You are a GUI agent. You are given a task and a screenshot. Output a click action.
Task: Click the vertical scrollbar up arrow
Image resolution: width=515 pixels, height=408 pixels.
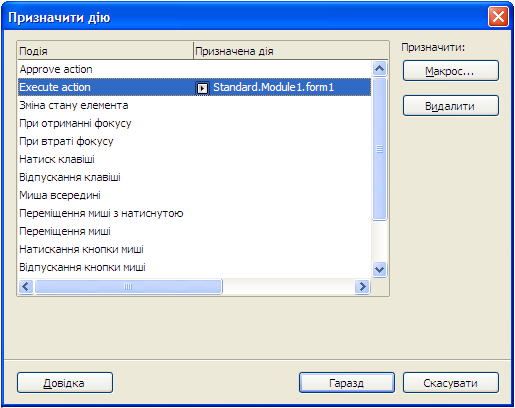click(379, 69)
